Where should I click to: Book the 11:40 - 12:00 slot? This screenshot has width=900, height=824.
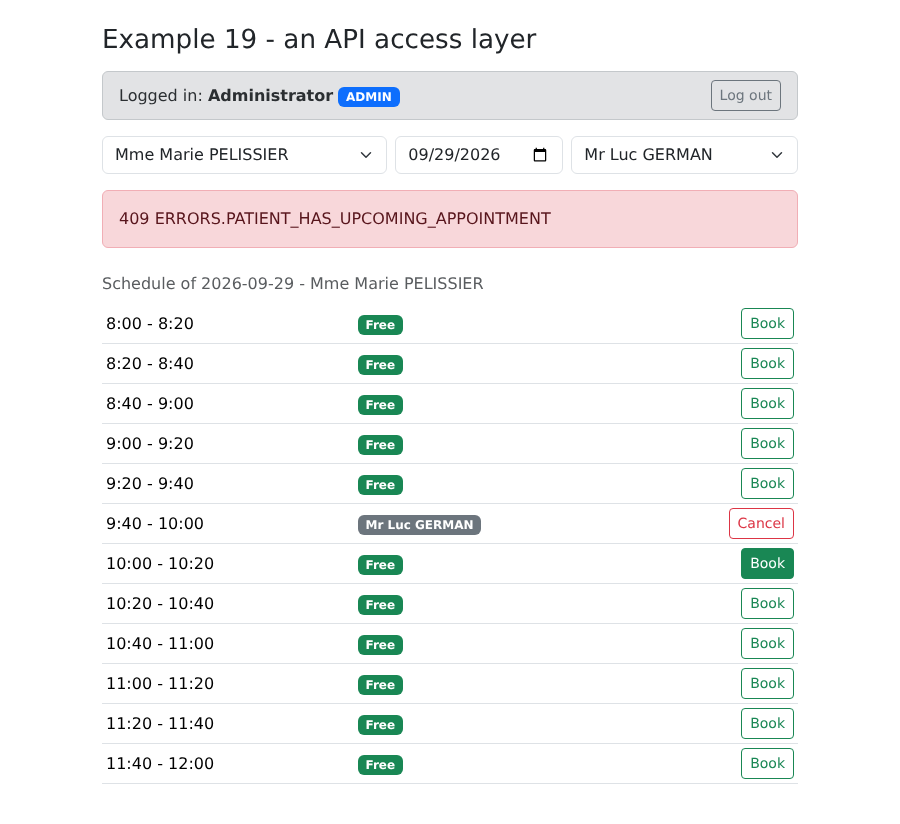pos(767,763)
